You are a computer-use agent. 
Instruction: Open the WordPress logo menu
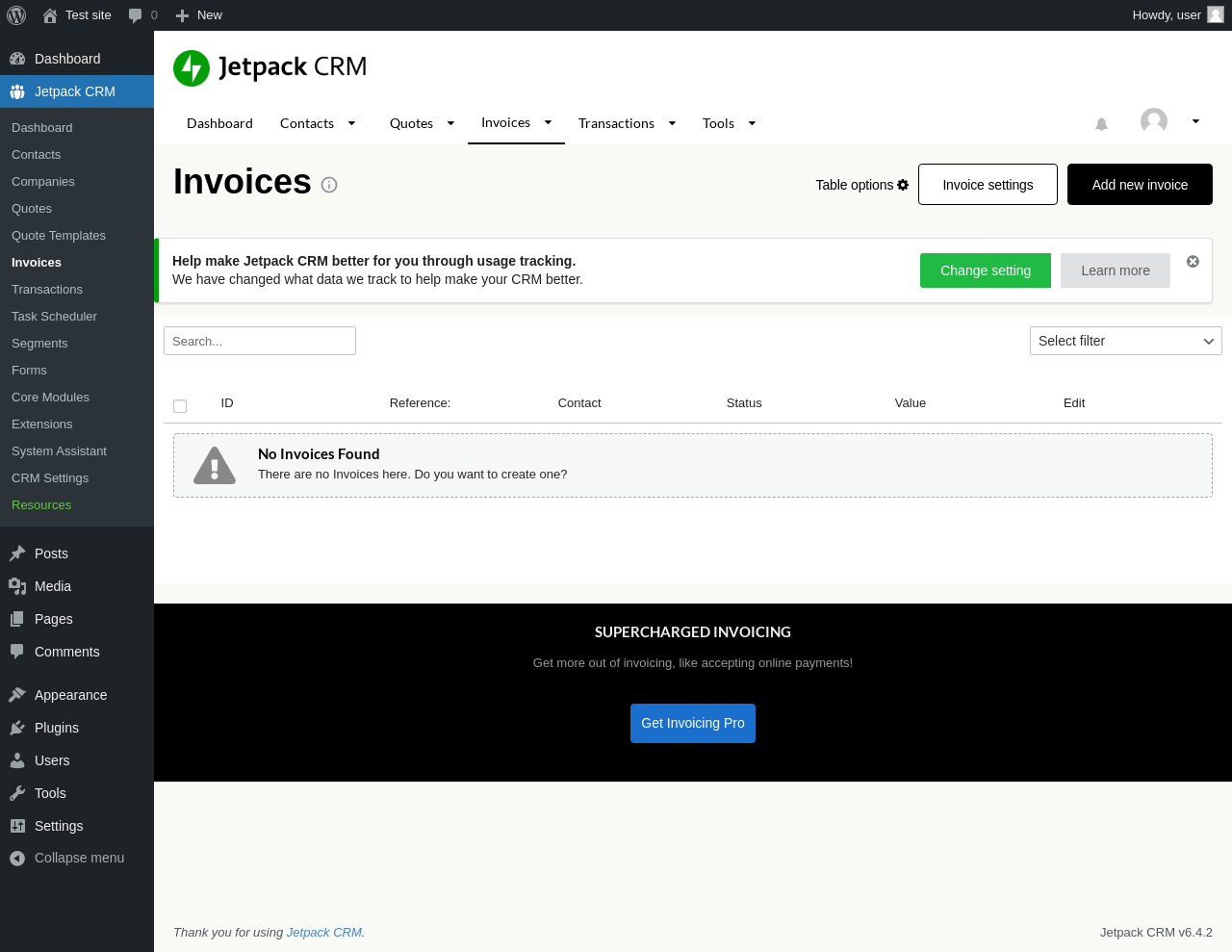point(16,15)
